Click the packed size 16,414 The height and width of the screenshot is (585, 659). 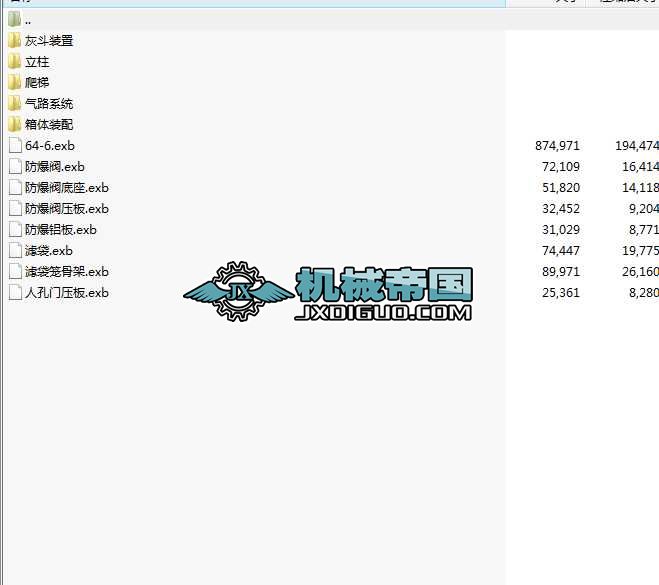coord(640,167)
